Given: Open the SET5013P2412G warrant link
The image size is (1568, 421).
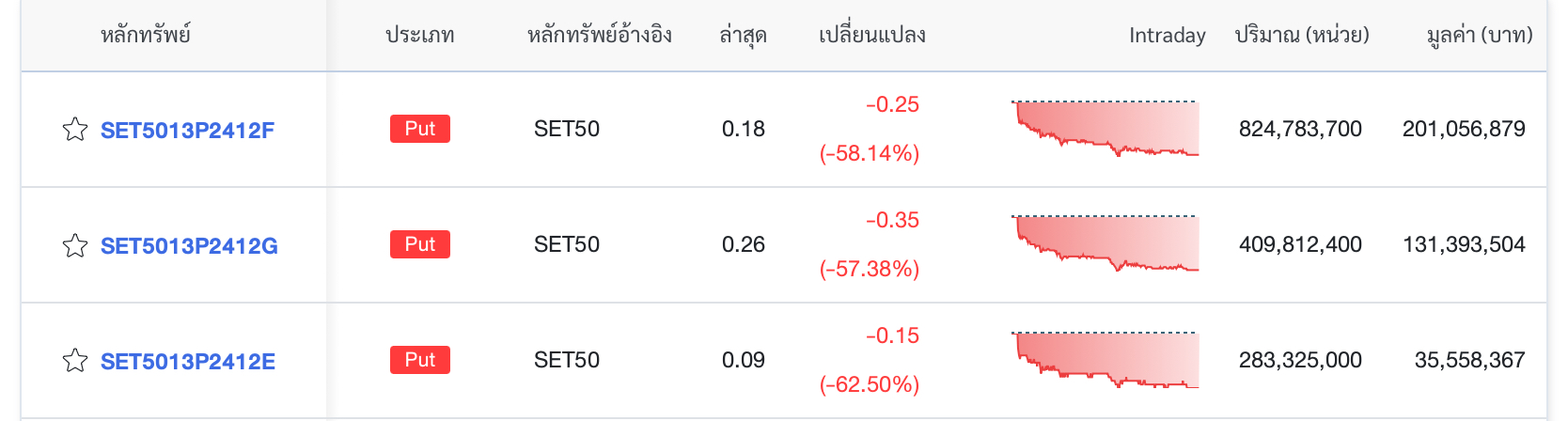Looking at the screenshot, I should [x=189, y=246].
